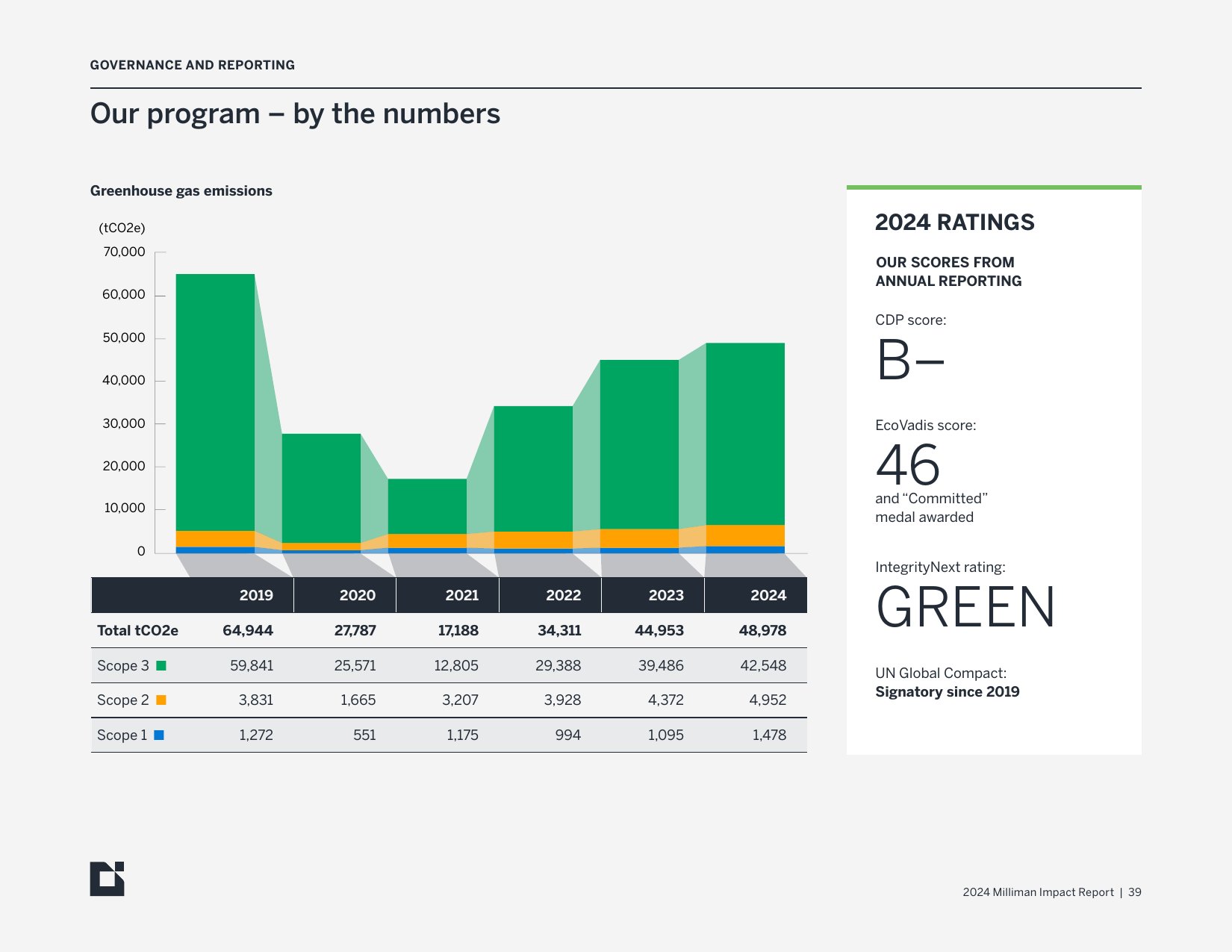Click total value 17,188
Image resolution: width=1232 pixels, height=952 pixels.
(x=458, y=630)
